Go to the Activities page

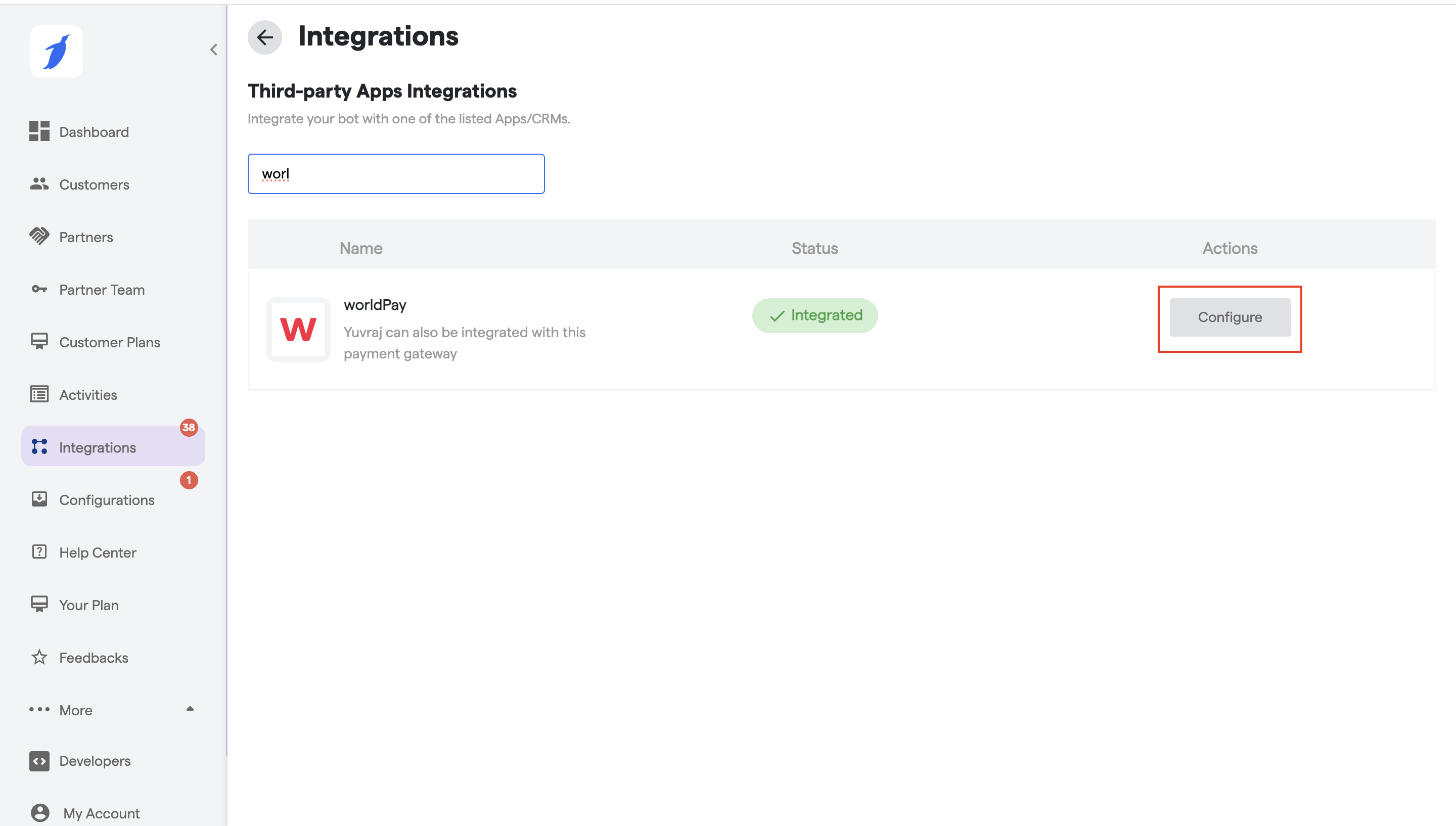(88, 395)
